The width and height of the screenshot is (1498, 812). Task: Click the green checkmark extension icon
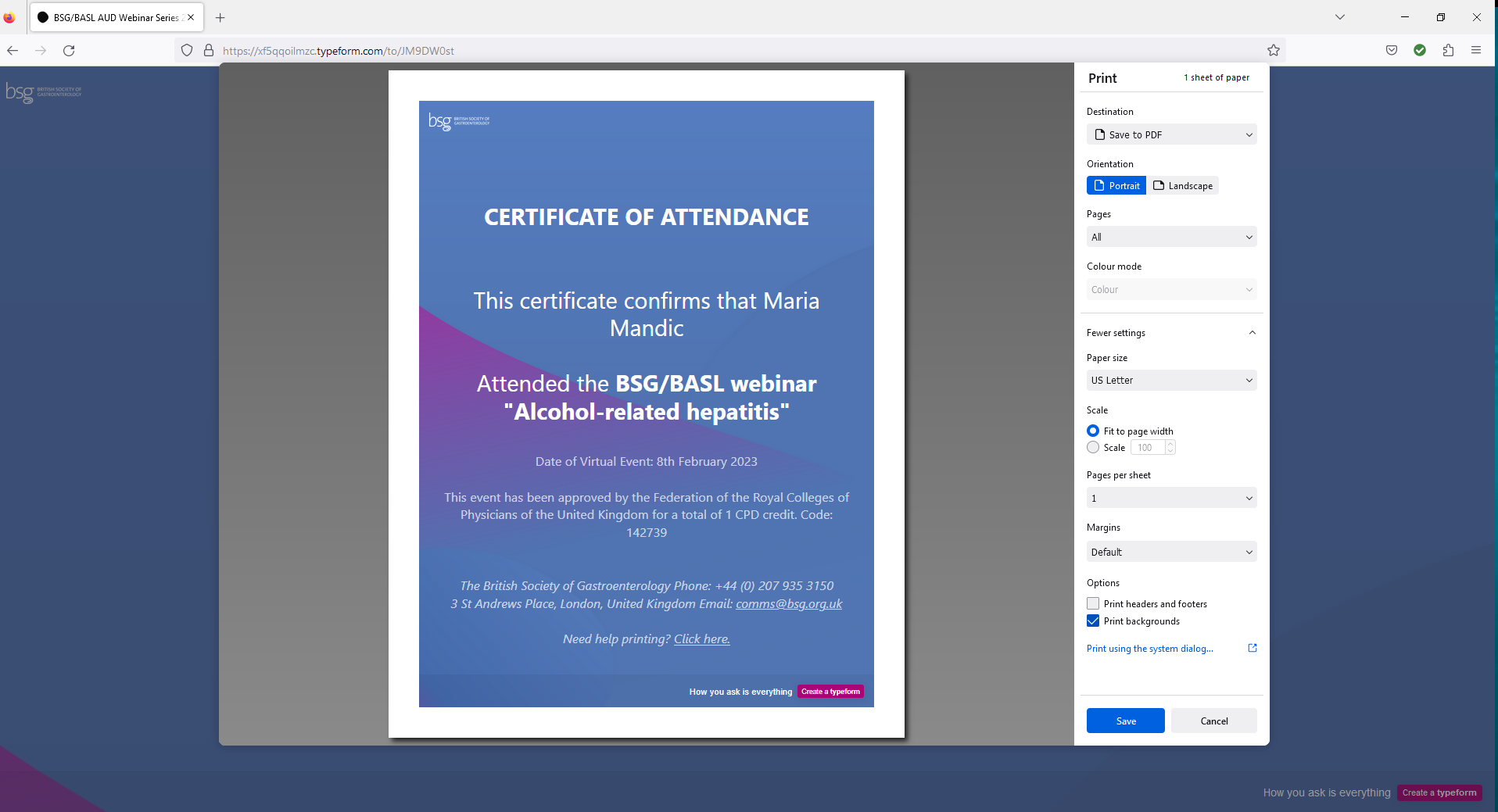(x=1420, y=51)
